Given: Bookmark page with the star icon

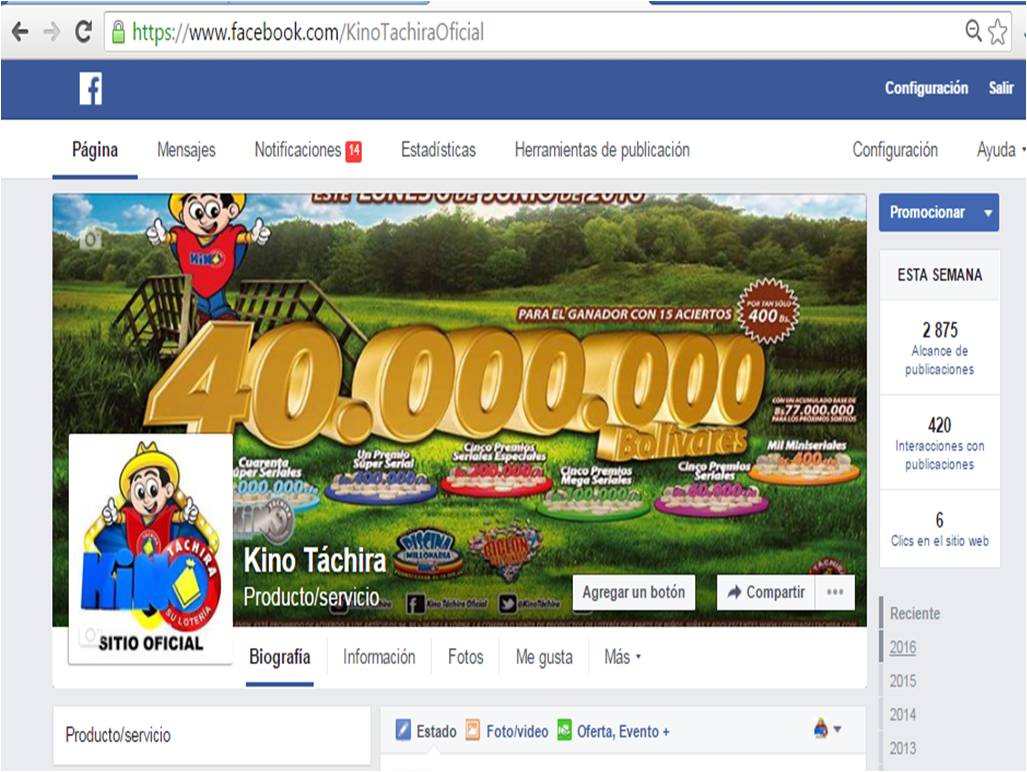Looking at the screenshot, I should point(998,31).
